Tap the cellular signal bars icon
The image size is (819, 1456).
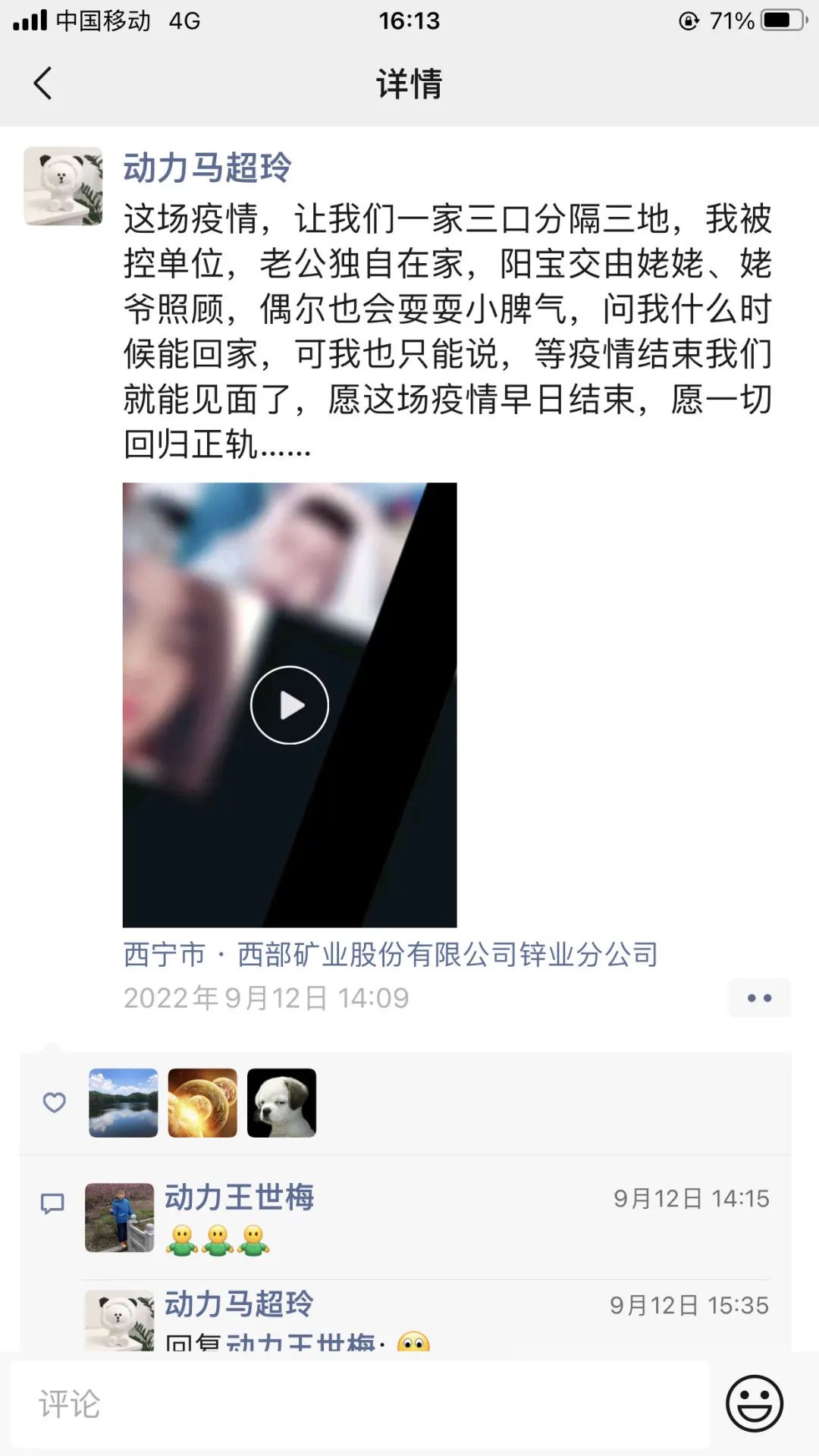(30, 20)
